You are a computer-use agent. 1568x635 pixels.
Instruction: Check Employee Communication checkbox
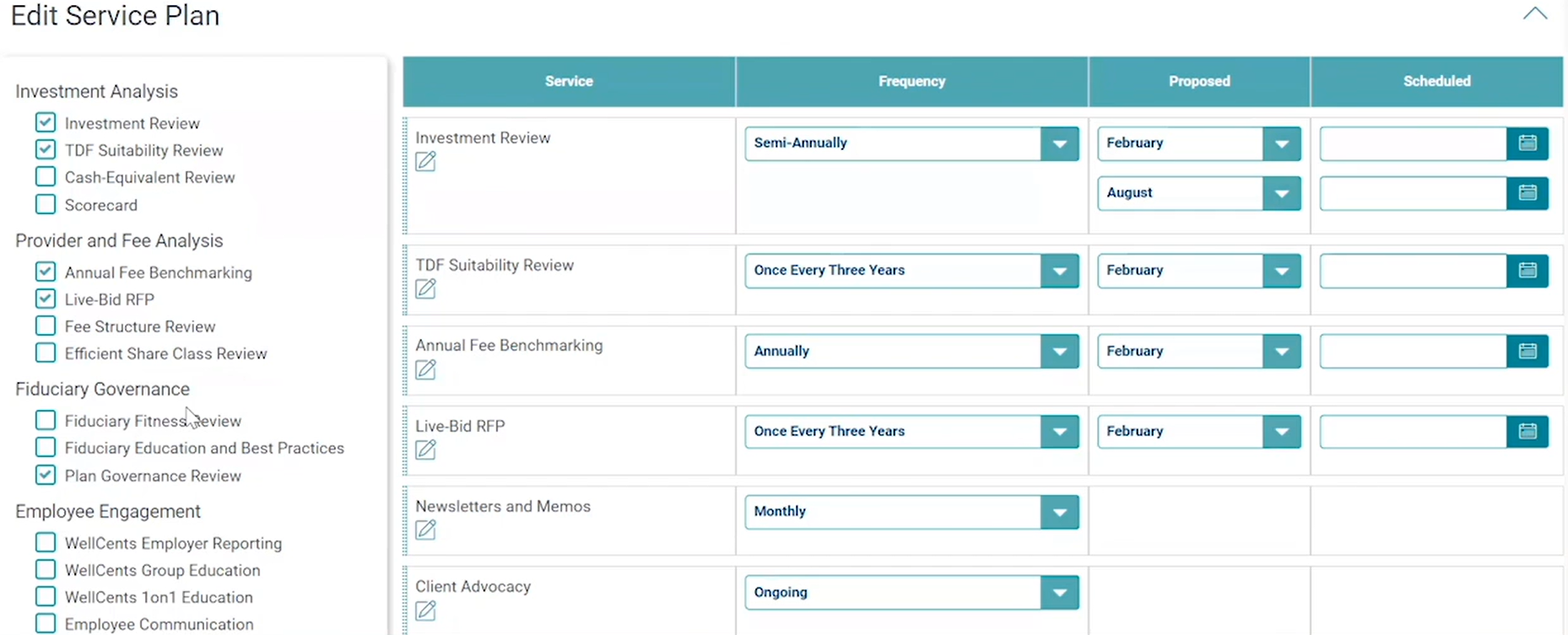coord(46,623)
